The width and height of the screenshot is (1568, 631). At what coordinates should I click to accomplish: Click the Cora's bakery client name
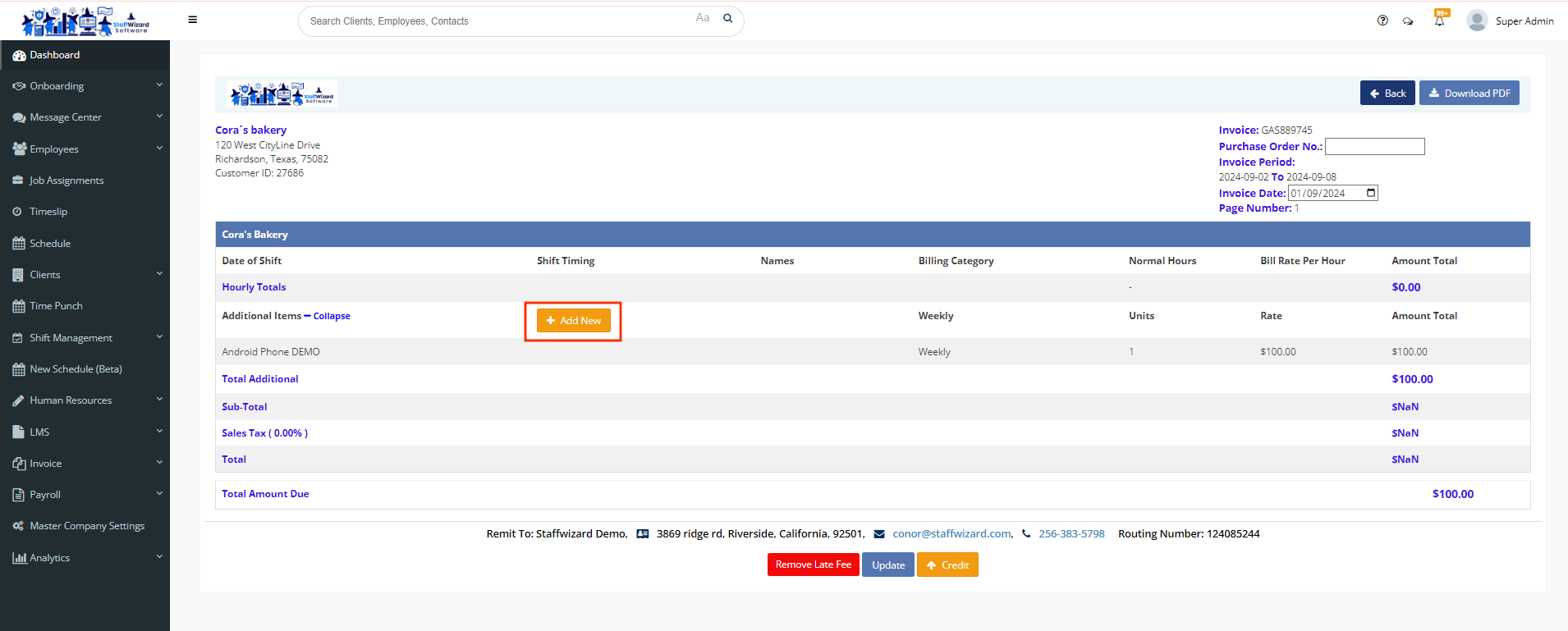point(250,130)
